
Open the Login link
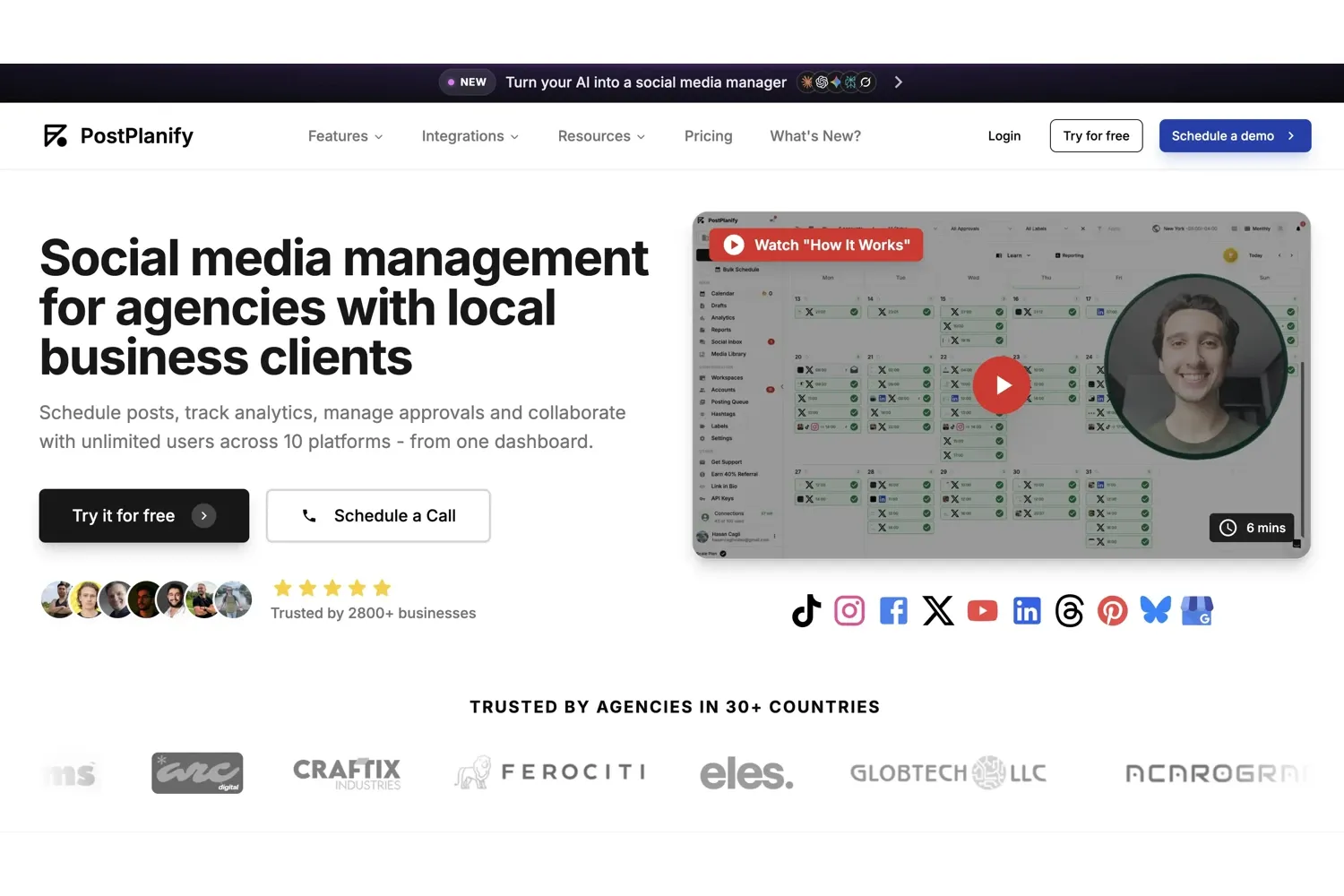point(1004,136)
